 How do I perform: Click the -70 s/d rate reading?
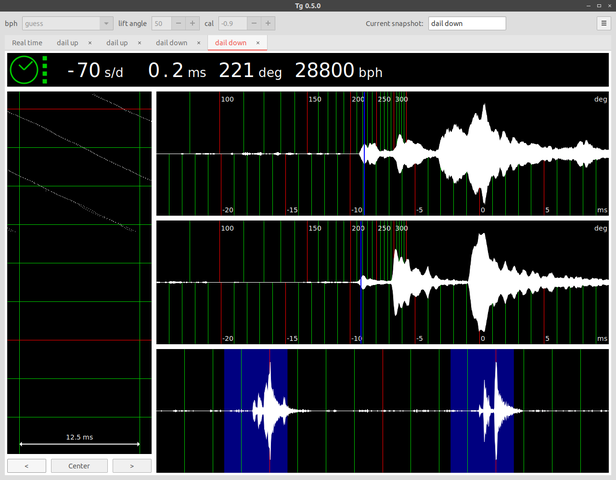(x=95, y=71)
